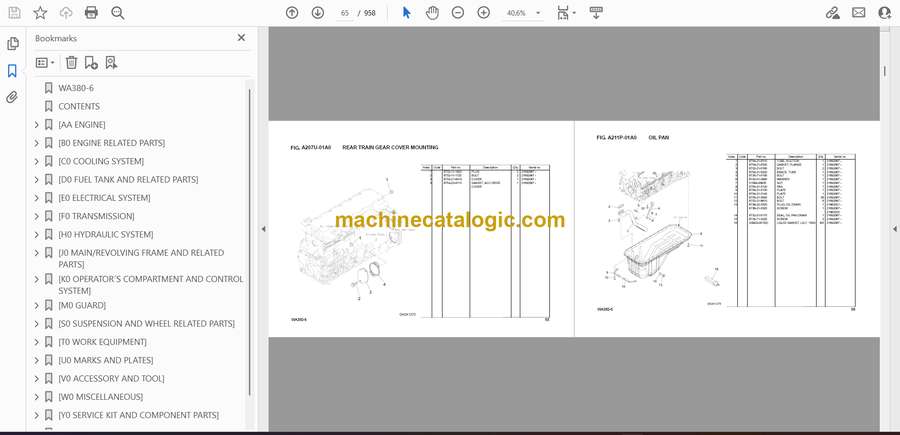Image resolution: width=900 pixels, height=435 pixels.
Task: Open the account sign-in icon
Action: pyautogui.click(x=885, y=13)
